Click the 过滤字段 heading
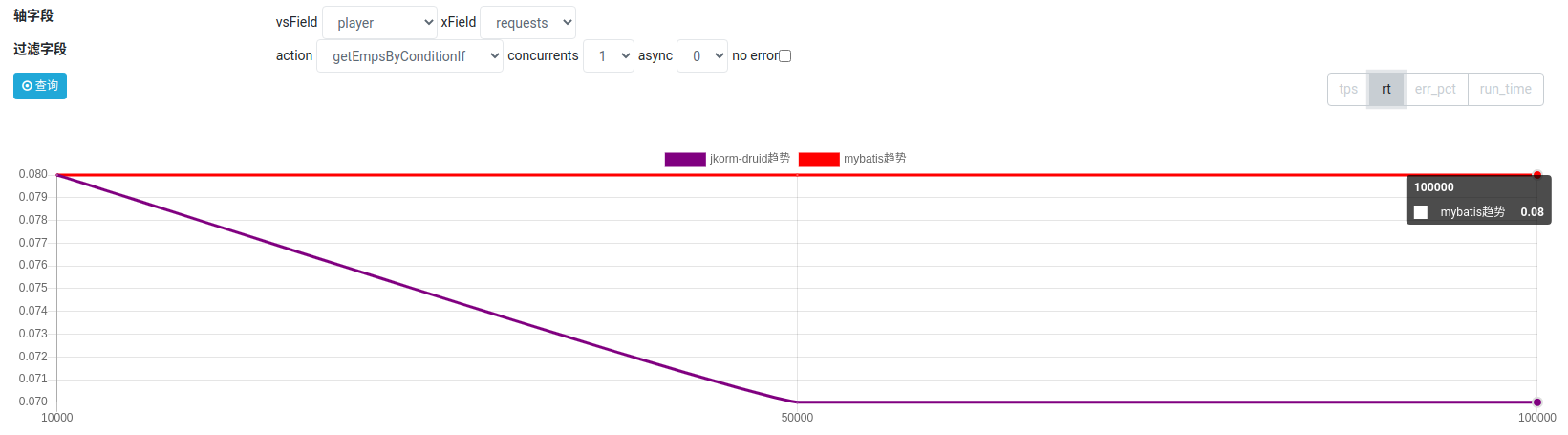The image size is (1568, 435). pyautogui.click(x=40, y=49)
